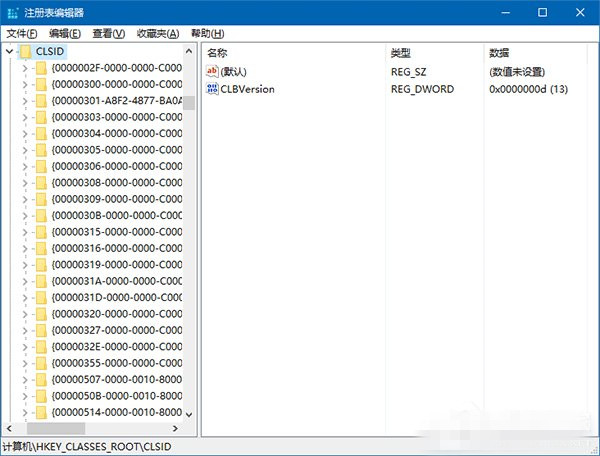This screenshot has width=600, height=456.
Task: Click the REG_SZ type cell
Action: pyautogui.click(x=408, y=72)
